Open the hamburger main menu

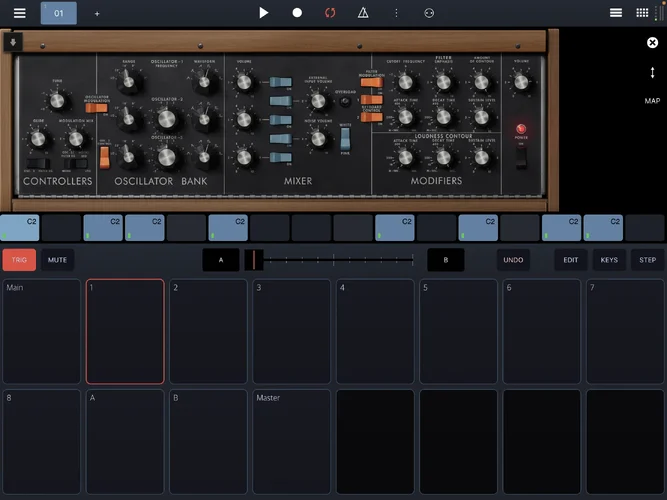point(20,13)
